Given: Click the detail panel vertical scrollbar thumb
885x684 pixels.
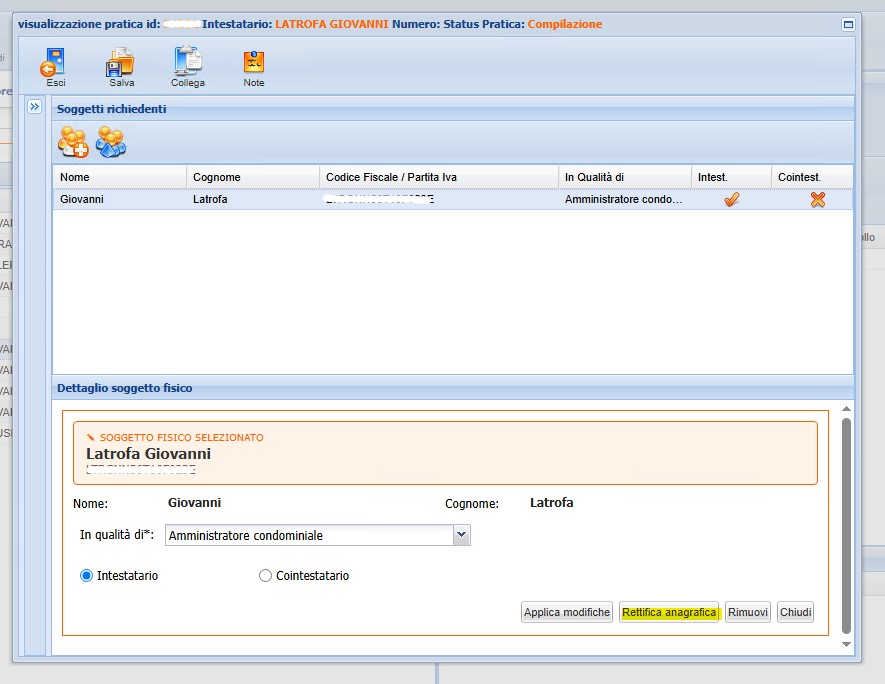Looking at the screenshot, I should pyautogui.click(x=846, y=526).
